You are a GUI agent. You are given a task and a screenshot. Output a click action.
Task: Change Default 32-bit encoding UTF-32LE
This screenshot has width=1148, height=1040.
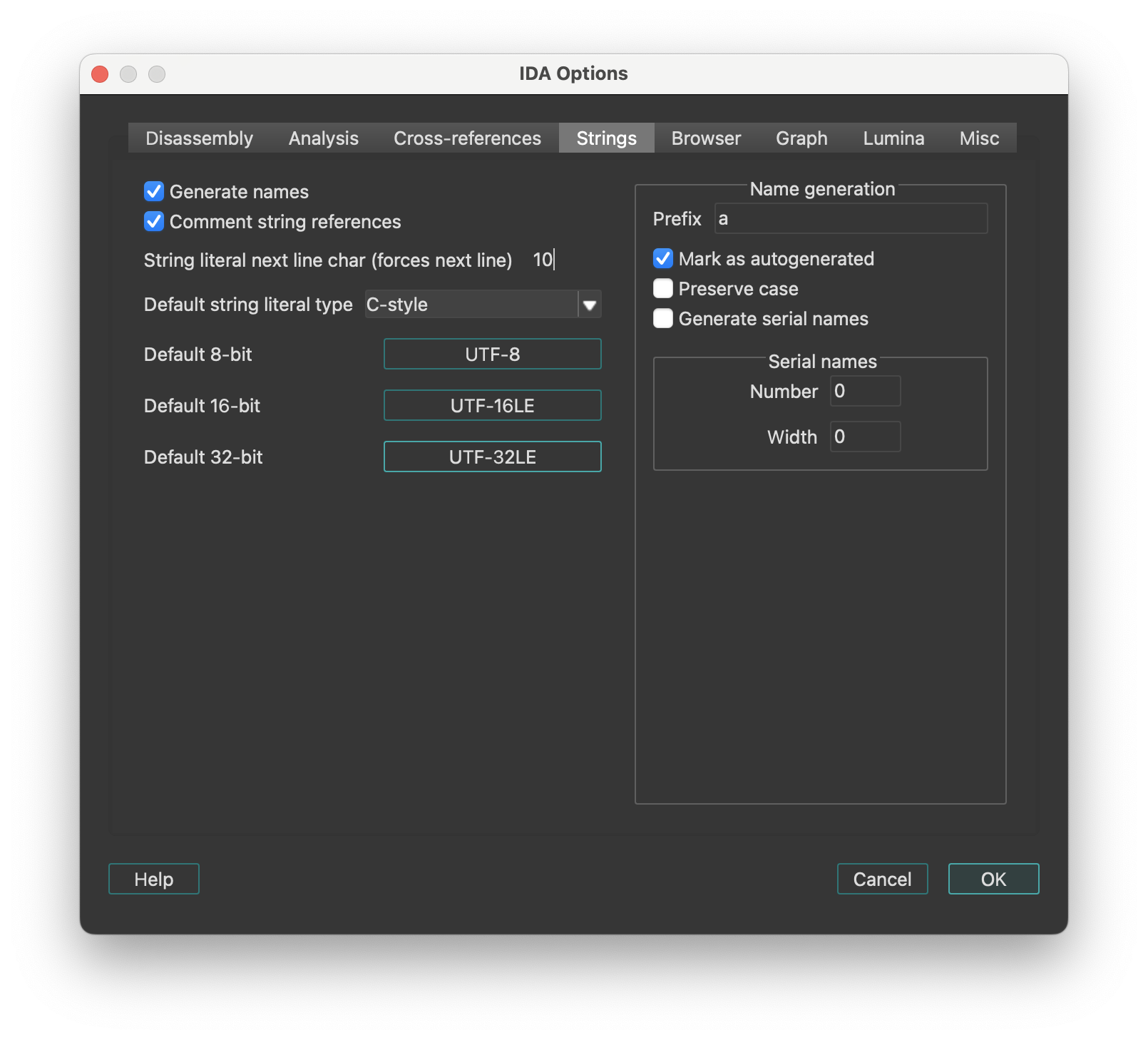(492, 457)
